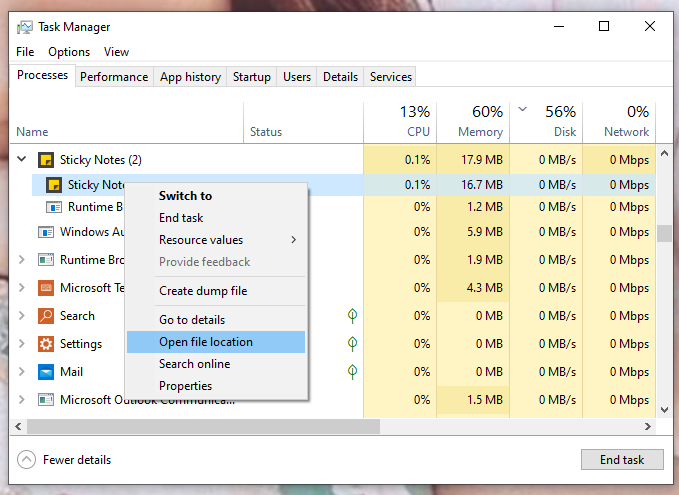Click the Task Manager title bar icon

pos(24,27)
